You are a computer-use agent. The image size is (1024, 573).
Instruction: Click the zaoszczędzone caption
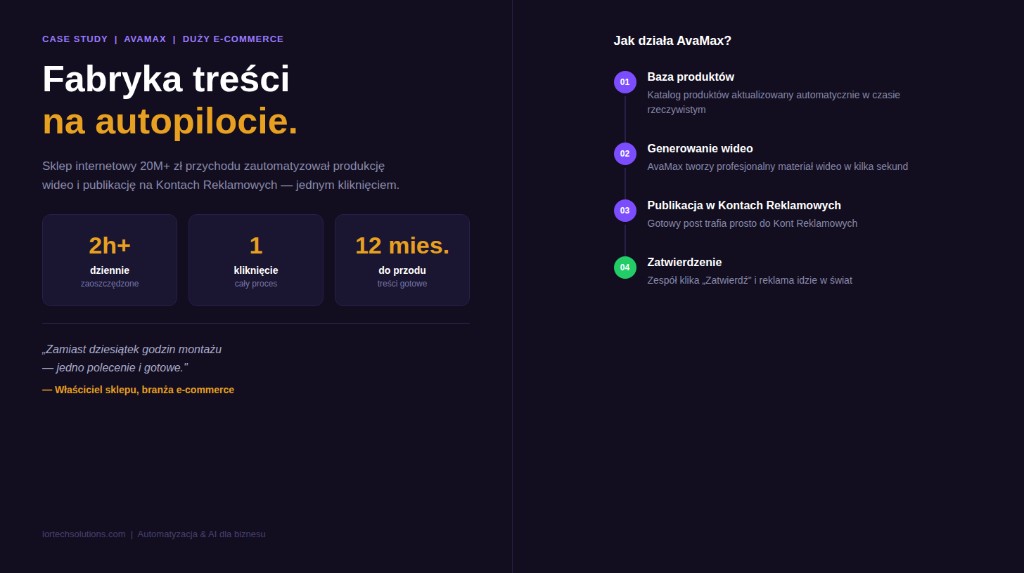110,284
